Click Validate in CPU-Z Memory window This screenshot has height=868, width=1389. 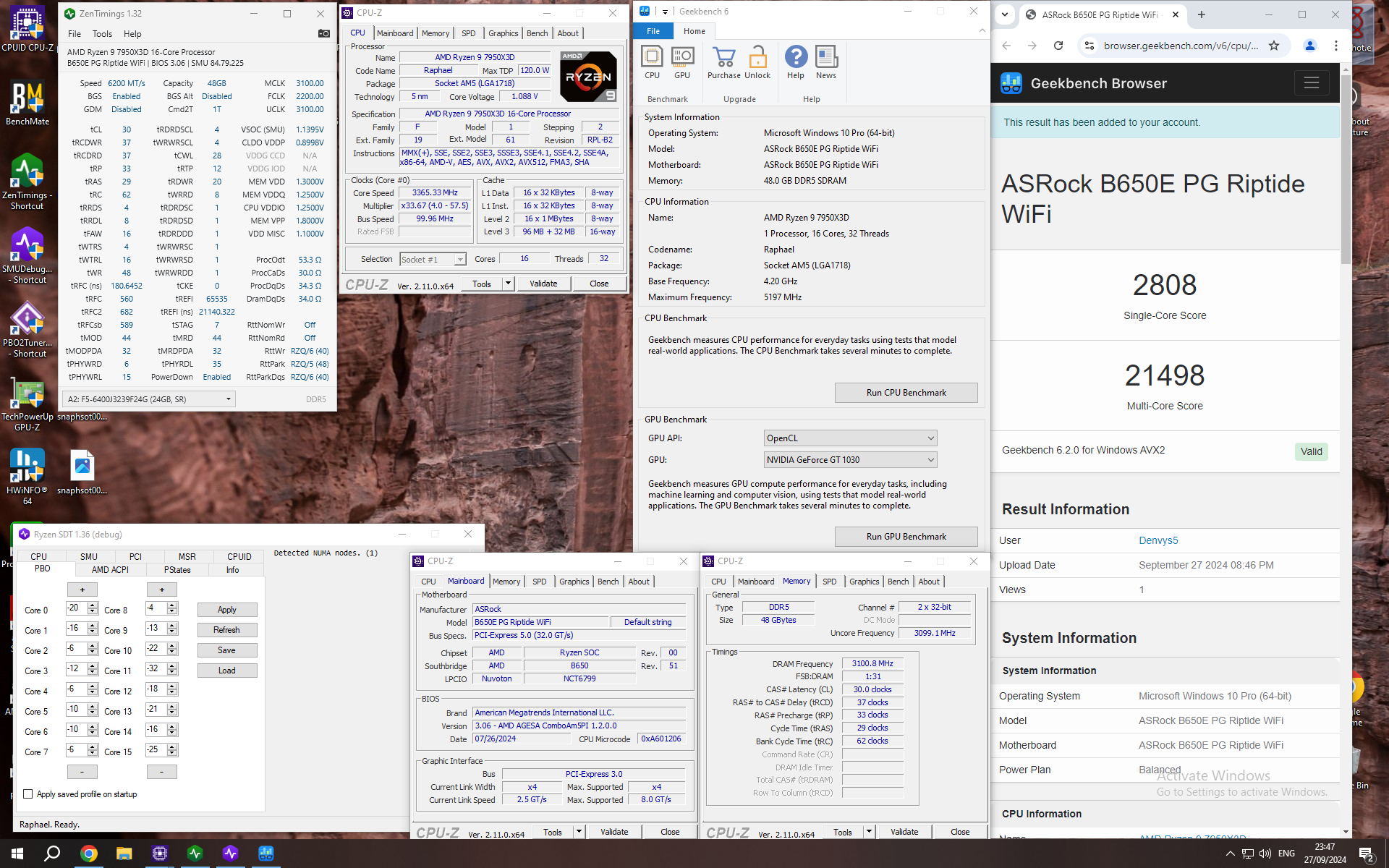tap(904, 832)
